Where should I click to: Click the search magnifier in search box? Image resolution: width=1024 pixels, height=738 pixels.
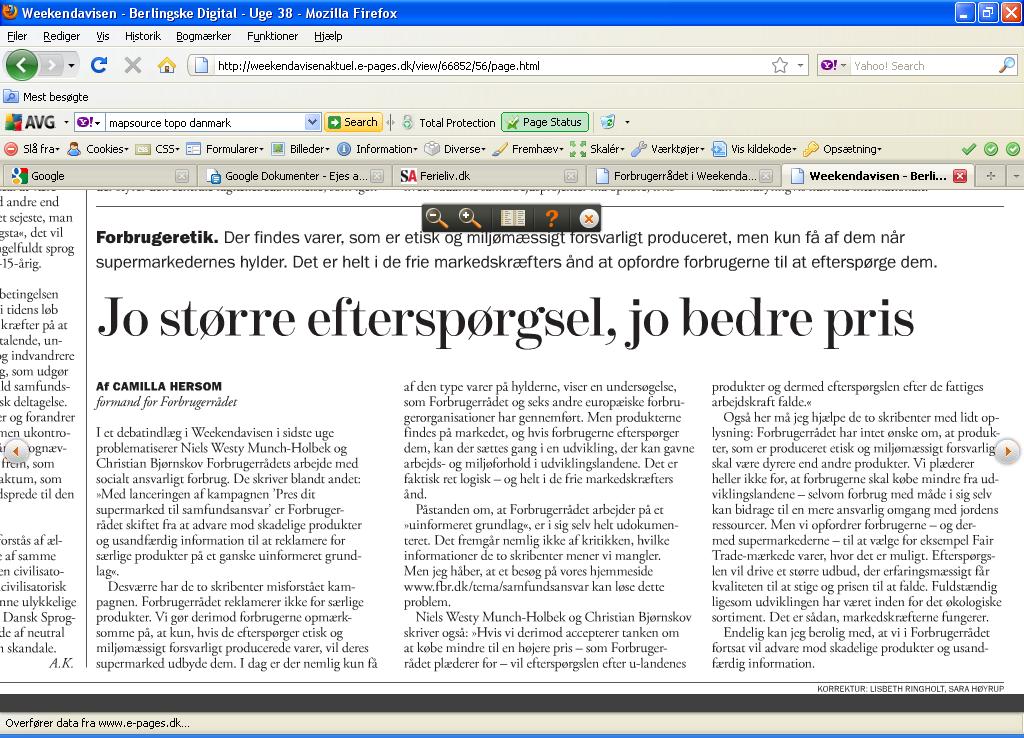point(1007,65)
